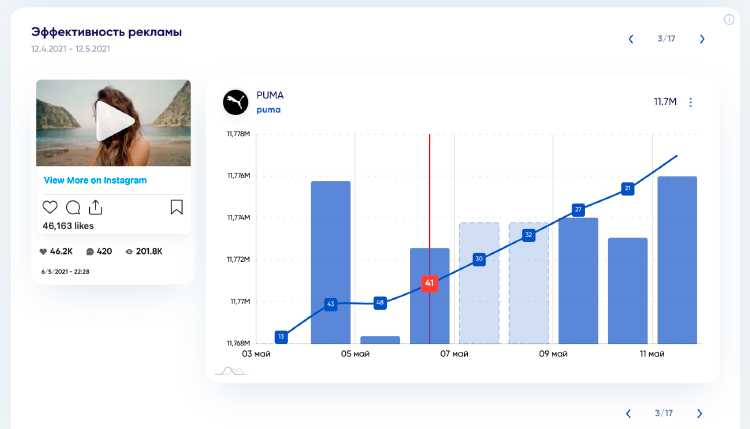Open the puma account link
The width and height of the screenshot is (750, 429).
click(268, 110)
